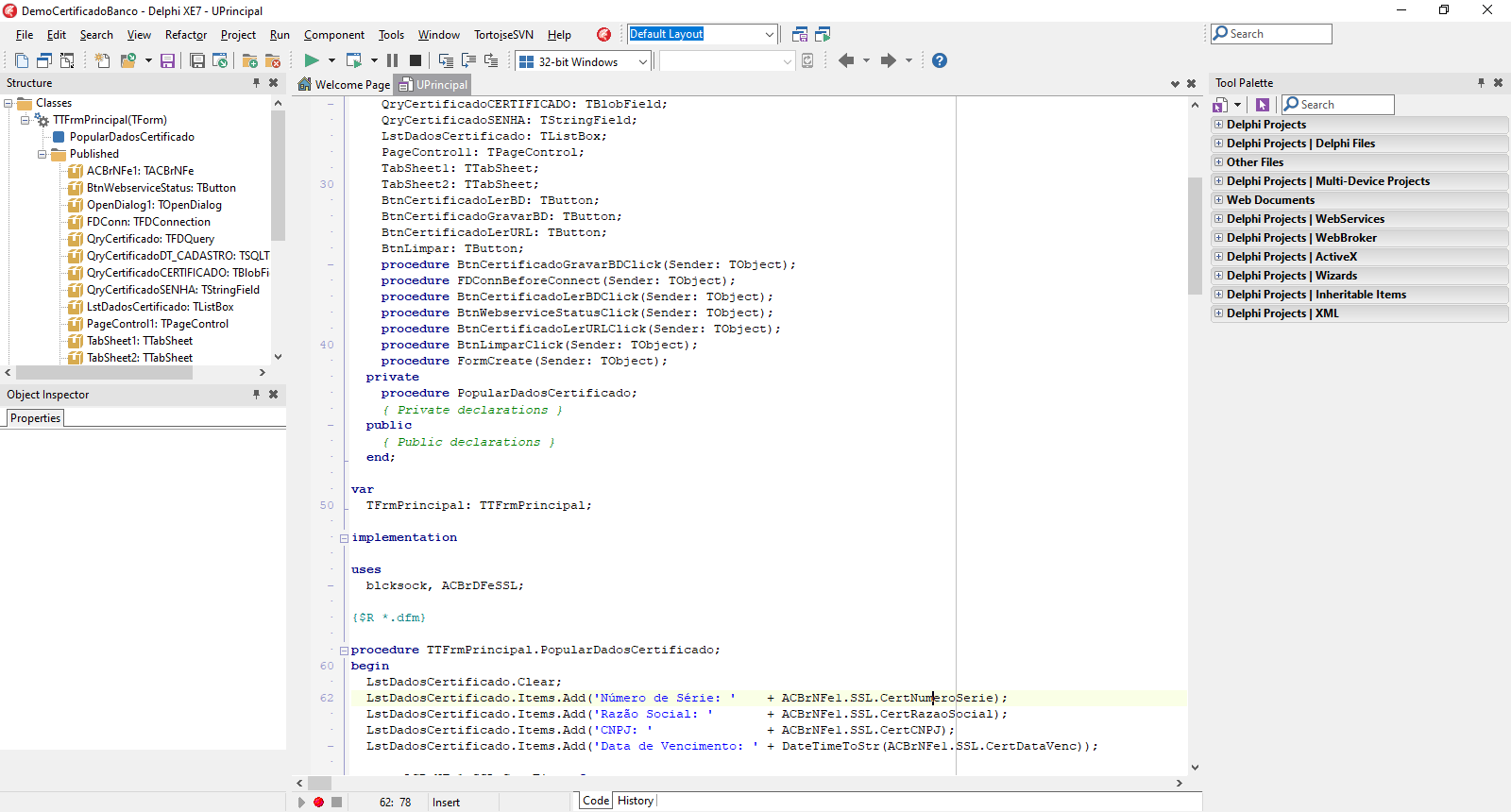Image resolution: width=1511 pixels, height=812 pixels.
Task: Click the blue Help question mark icon
Action: [939, 60]
